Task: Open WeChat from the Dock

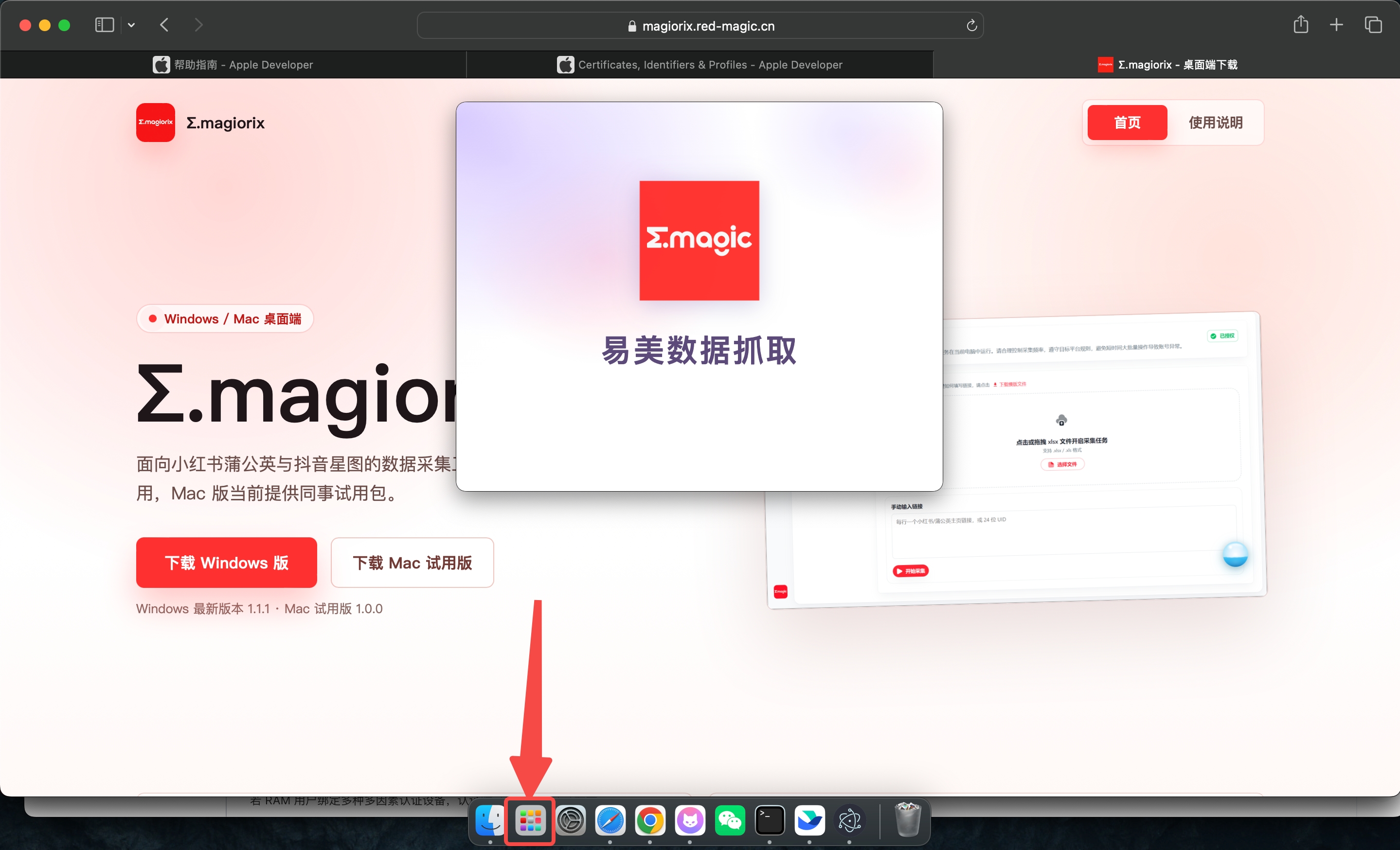Action: click(730, 820)
